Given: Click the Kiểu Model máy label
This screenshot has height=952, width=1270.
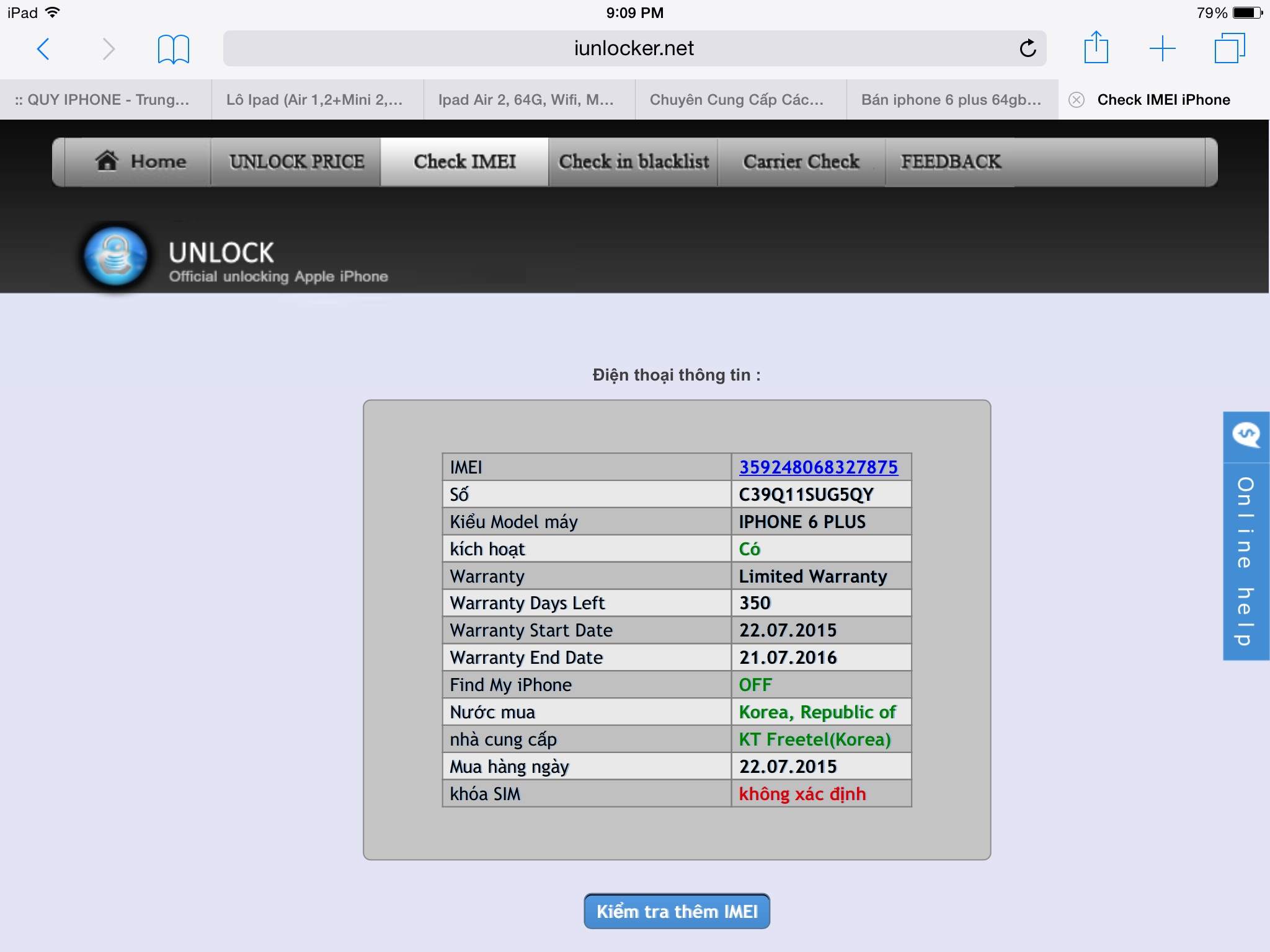Looking at the screenshot, I should (513, 522).
